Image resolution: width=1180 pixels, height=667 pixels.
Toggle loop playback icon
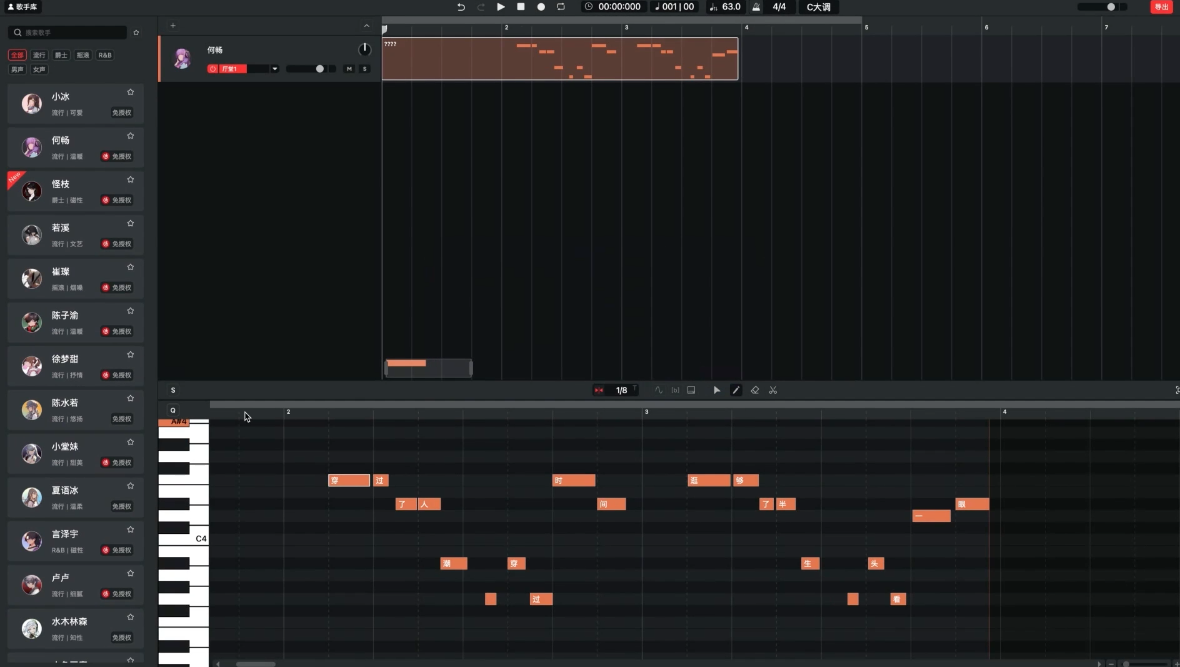tap(561, 7)
